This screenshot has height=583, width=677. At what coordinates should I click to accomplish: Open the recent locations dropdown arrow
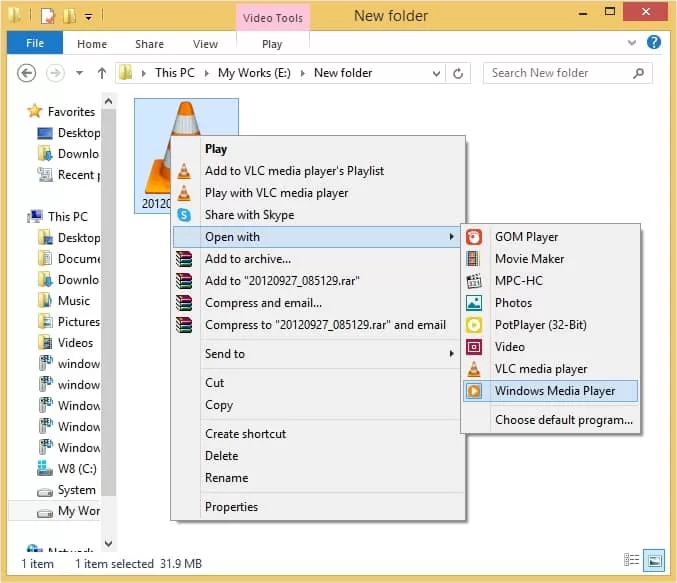click(79, 73)
